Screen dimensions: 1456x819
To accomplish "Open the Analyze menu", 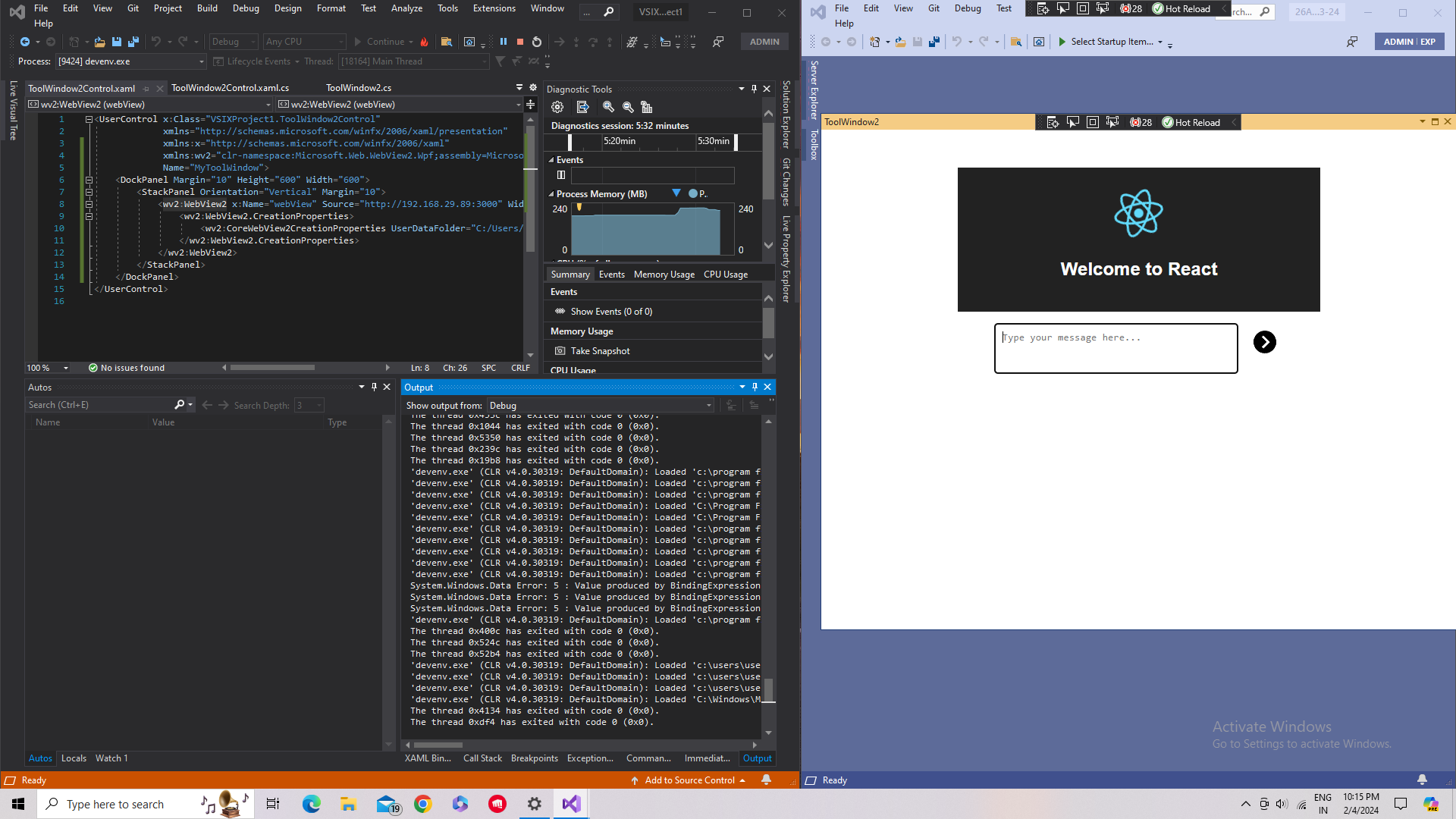I will [x=406, y=8].
